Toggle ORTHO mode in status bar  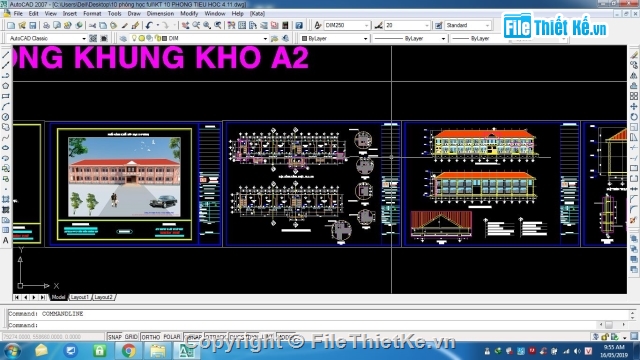[x=151, y=337]
